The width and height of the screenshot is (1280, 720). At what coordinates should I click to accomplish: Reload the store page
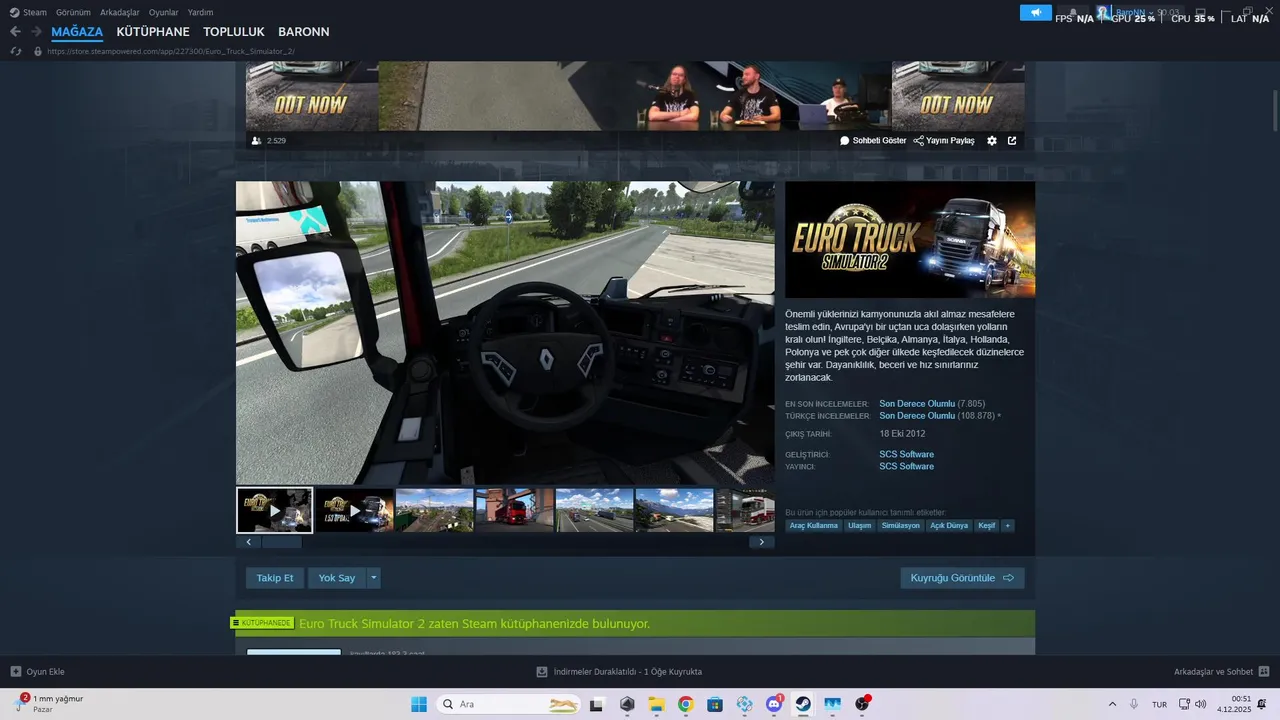click(15, 51)
